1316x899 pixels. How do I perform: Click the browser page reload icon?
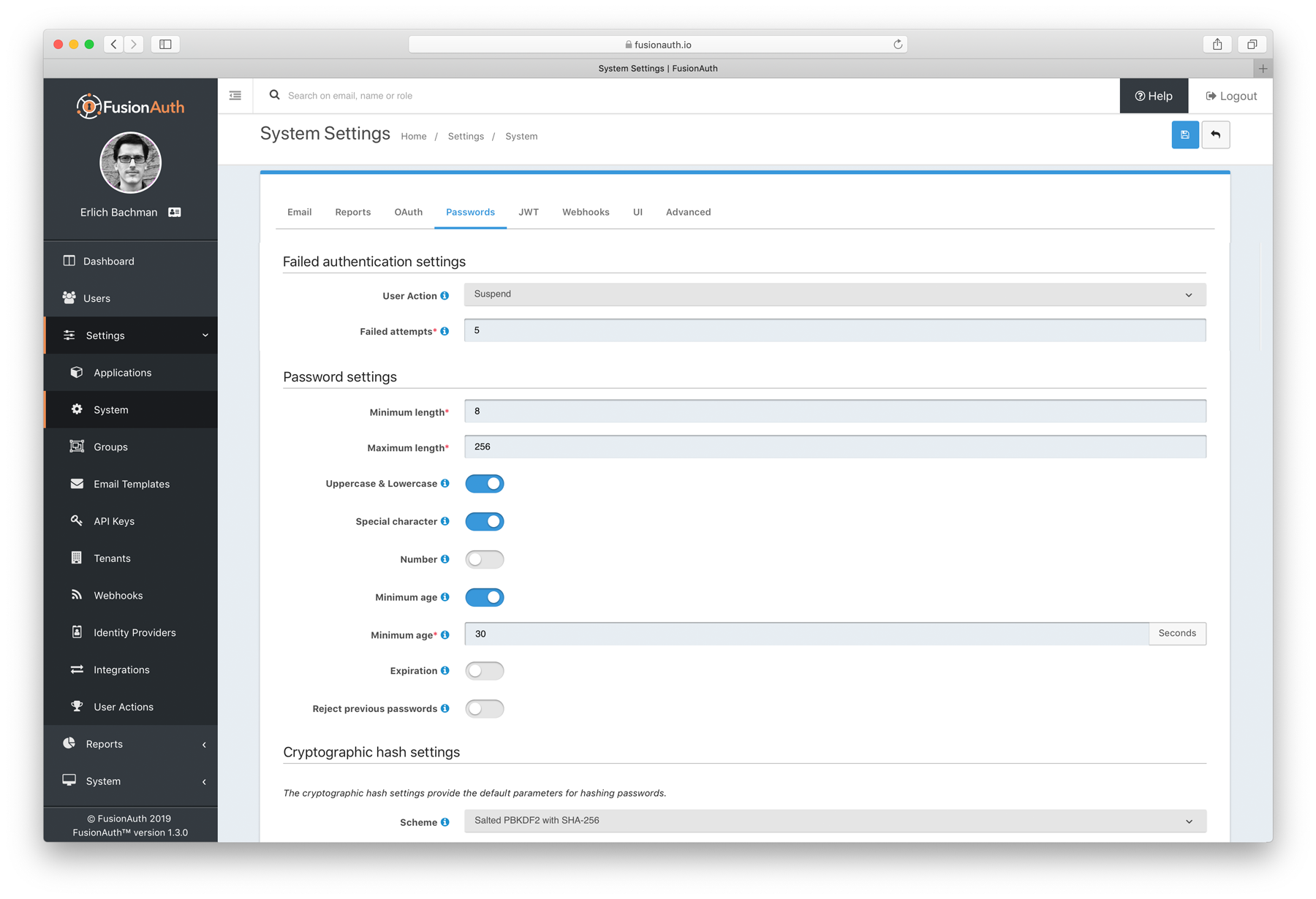point(898,45)
